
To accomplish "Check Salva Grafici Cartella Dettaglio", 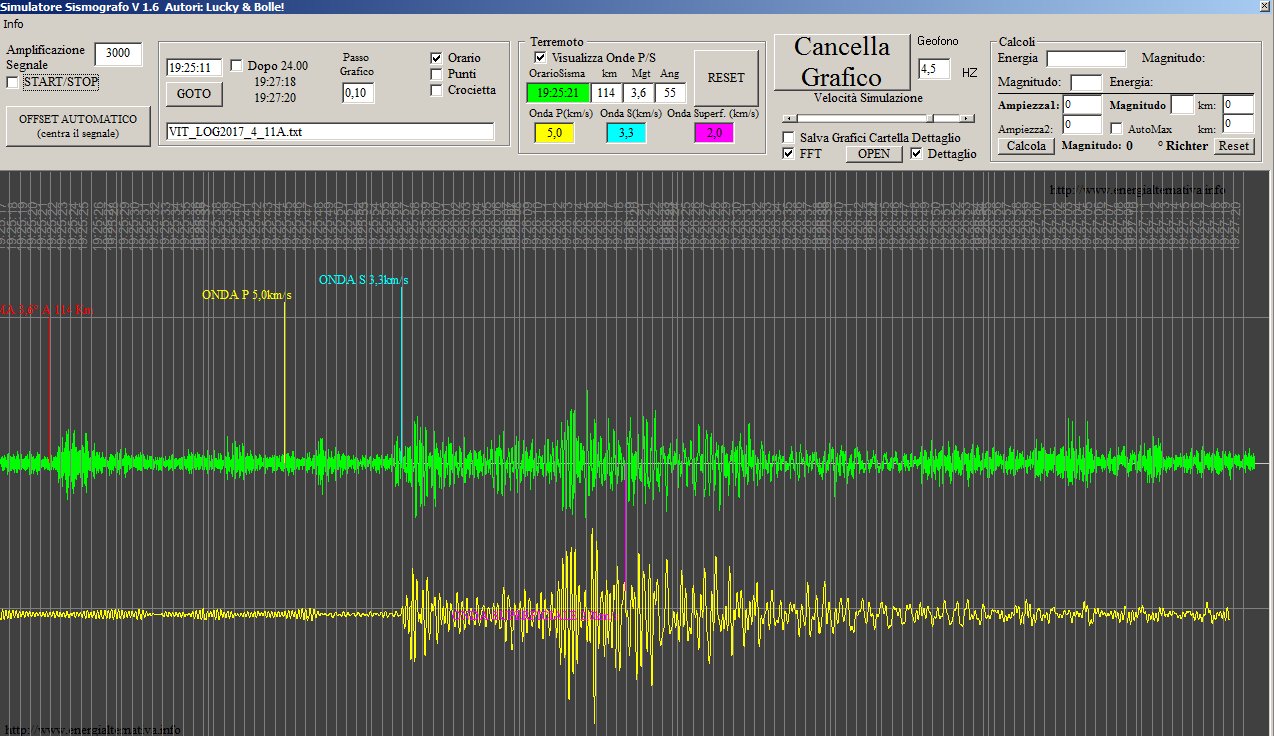I will coord(789,137).
